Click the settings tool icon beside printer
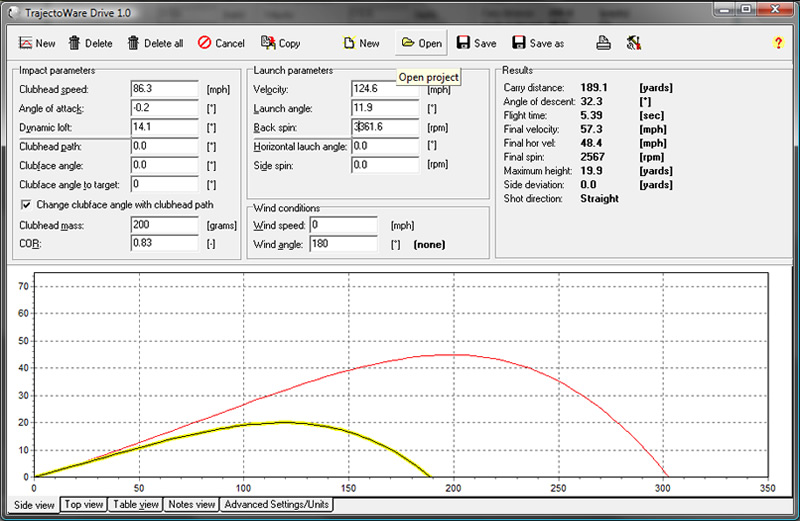The image size is (800, 521). [x=634, y=43]
